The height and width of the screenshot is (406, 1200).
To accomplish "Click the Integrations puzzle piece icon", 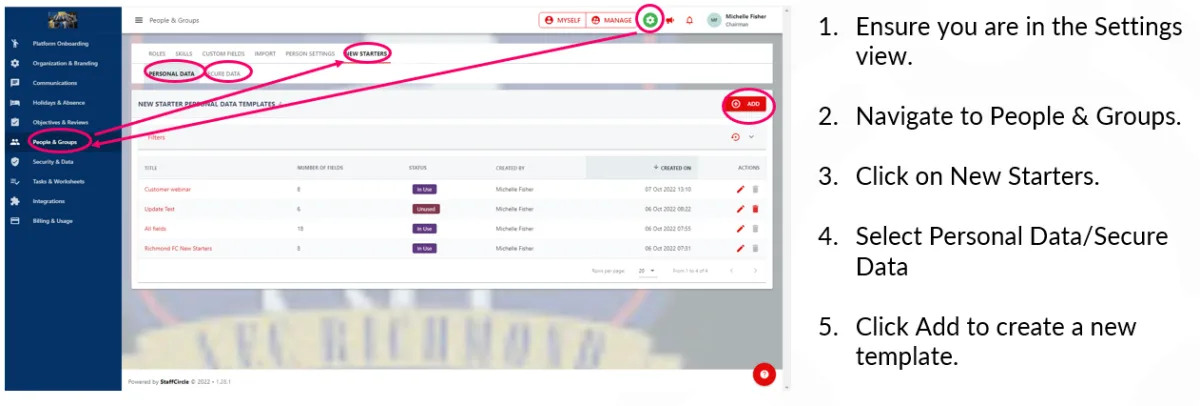I will [15, 201].
